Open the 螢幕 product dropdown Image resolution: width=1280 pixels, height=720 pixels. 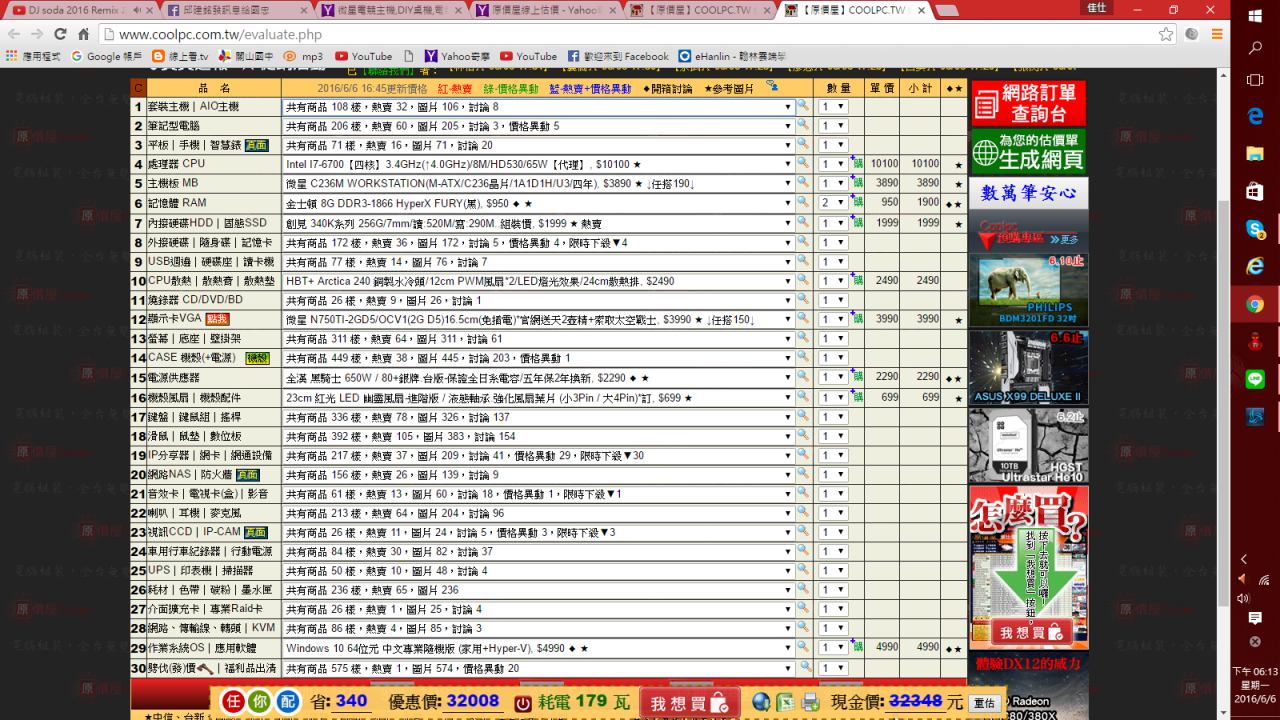(x=538, y=339)
